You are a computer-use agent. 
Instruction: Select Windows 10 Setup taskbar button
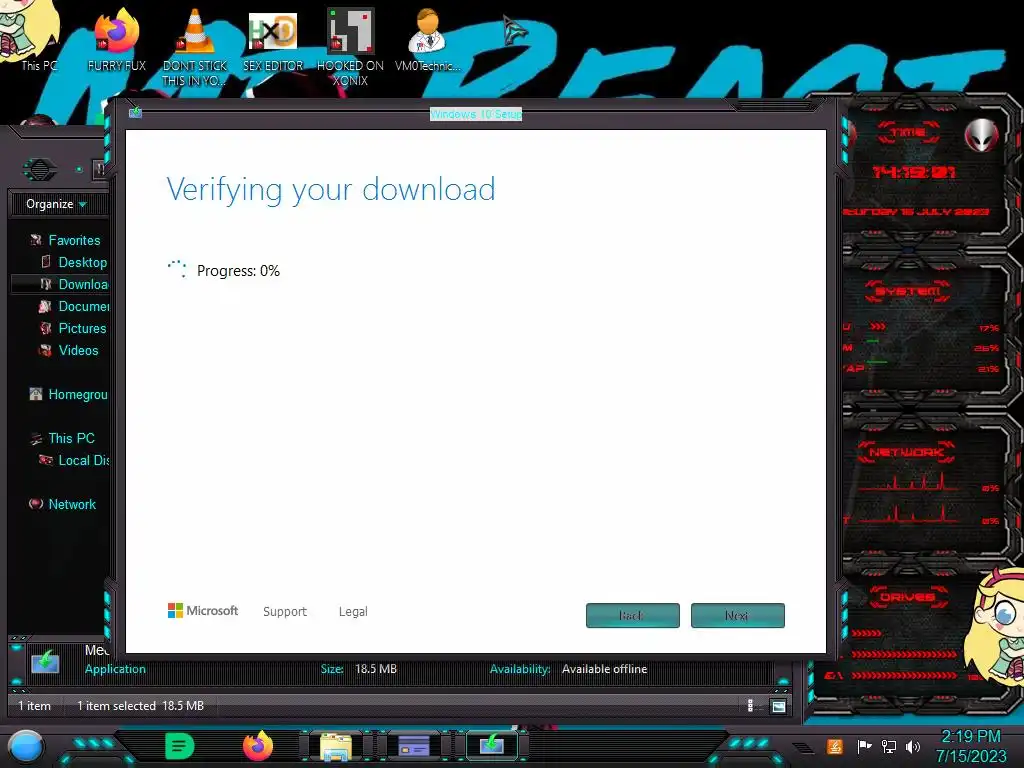(492, 746)
